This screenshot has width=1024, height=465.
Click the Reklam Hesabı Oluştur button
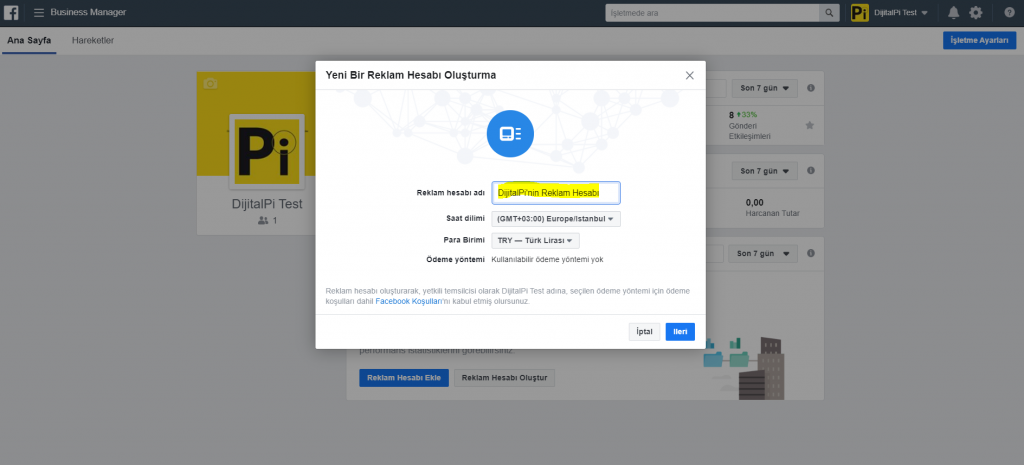(504, 377)
